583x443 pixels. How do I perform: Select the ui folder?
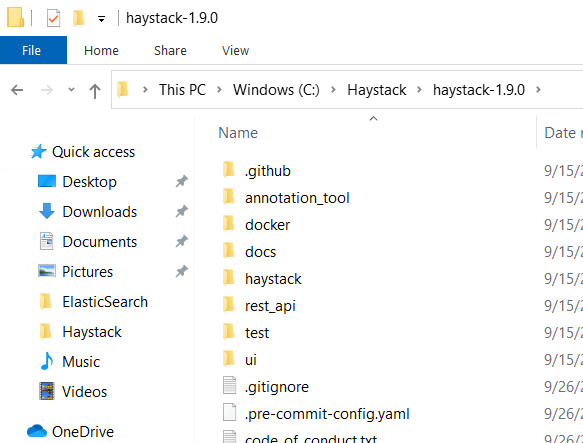click(251, 360)
